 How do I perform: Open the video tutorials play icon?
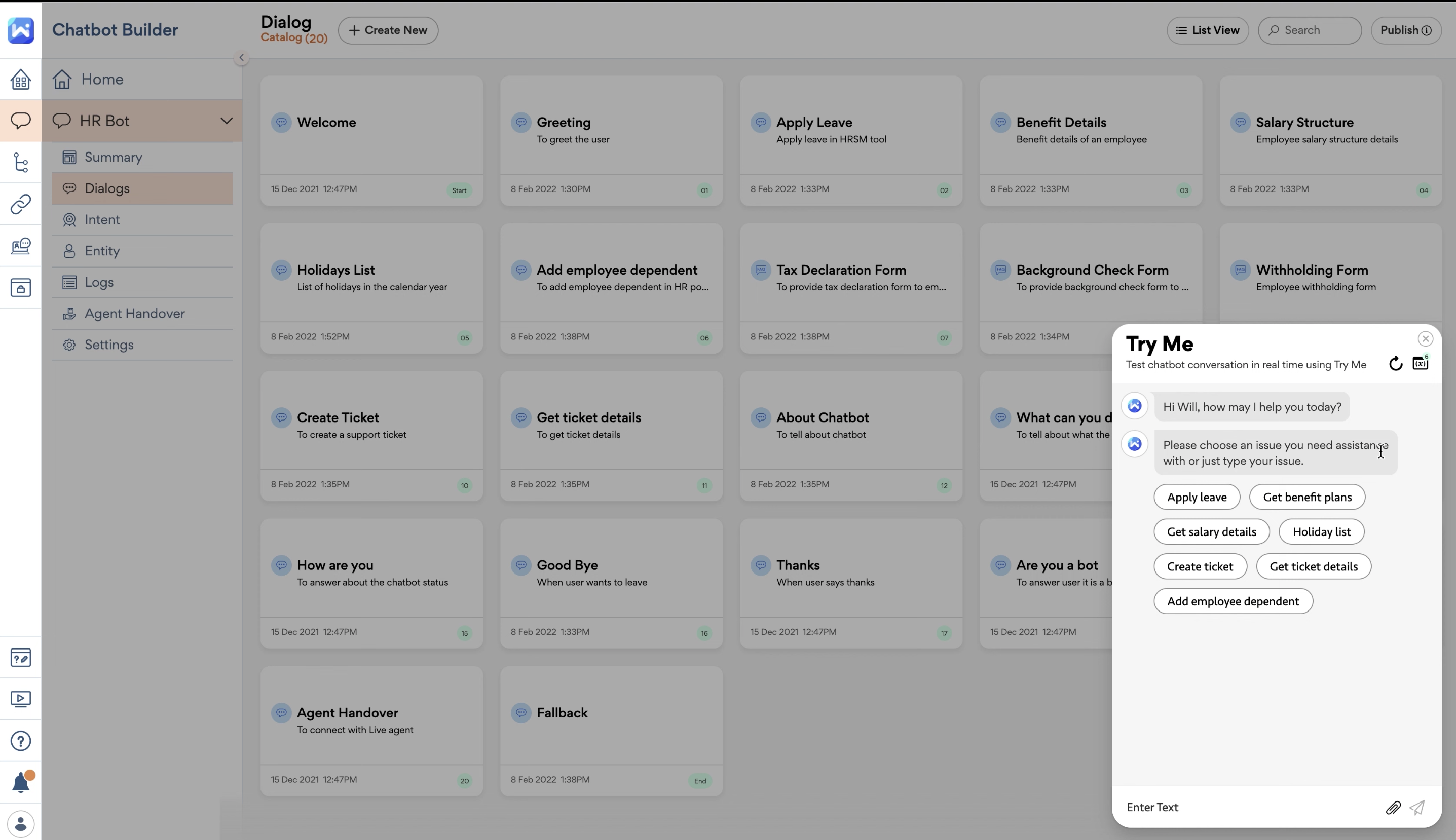click(x=21, y=699)
